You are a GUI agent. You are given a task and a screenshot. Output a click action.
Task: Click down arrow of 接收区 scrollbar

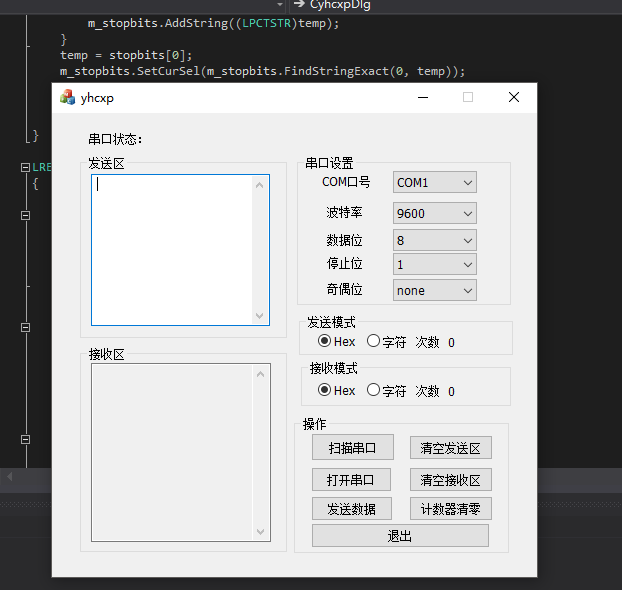click(x=260, y=532)
